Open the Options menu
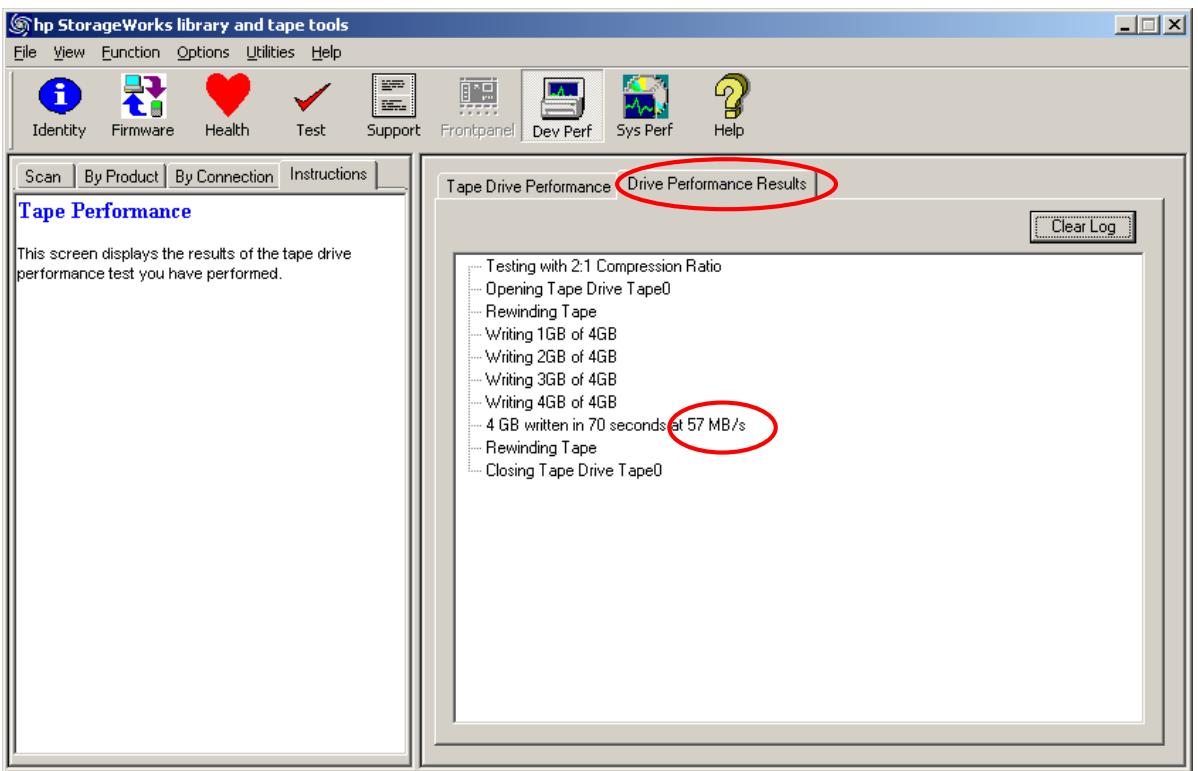Image resolution: width=1198 pixels, height=771 pixels. [202, 53]
